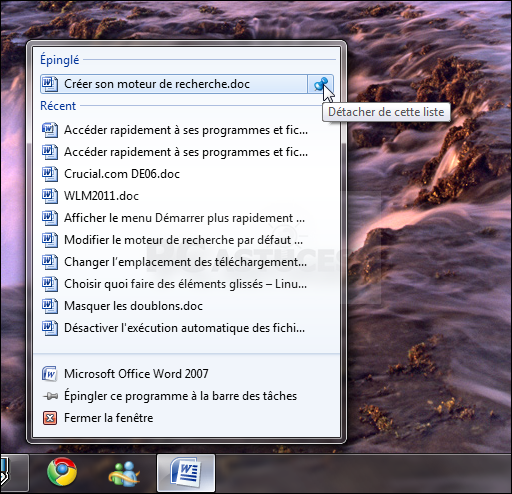Open WLM2011.doc from recent list

point(187,196)
